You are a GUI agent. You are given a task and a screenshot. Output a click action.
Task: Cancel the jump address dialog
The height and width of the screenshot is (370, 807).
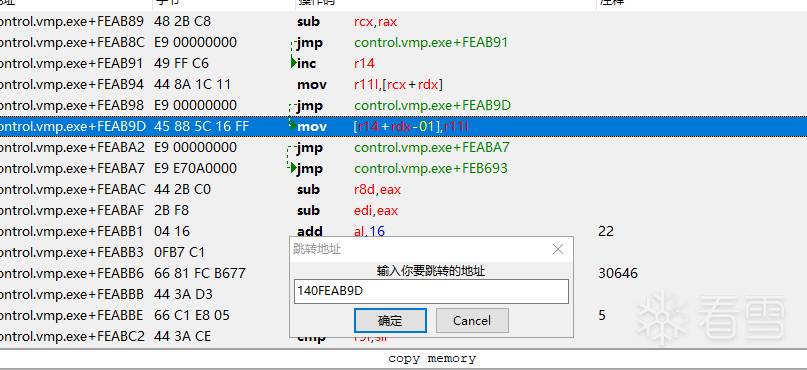[x=472, y=321]
